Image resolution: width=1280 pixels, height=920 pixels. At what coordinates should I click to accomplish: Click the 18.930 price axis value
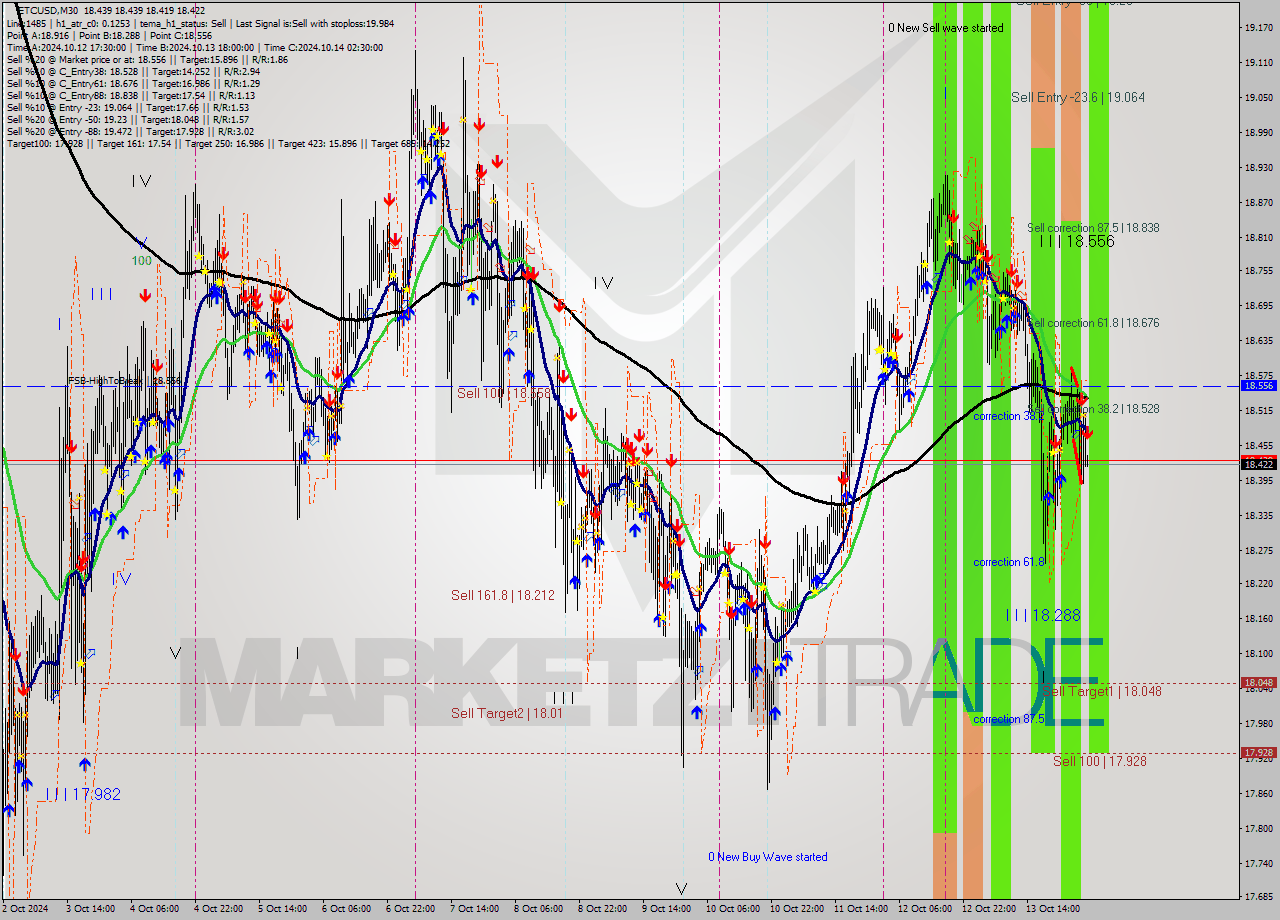[1258, 167]
